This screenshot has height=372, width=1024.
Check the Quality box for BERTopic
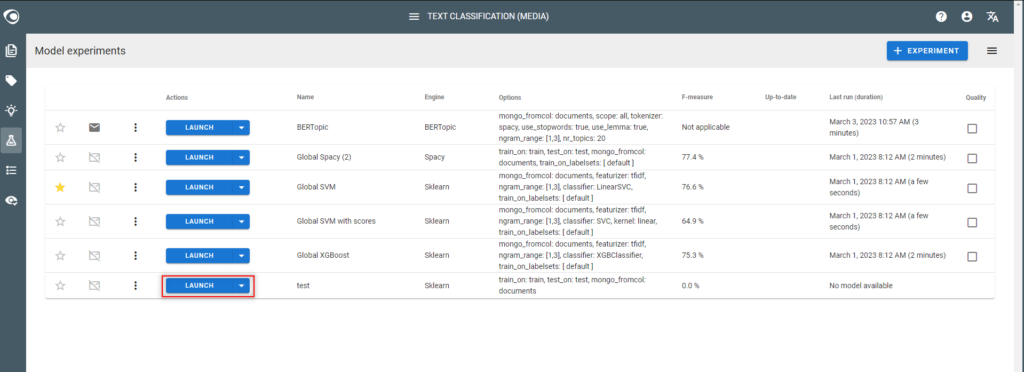point(972,129)
